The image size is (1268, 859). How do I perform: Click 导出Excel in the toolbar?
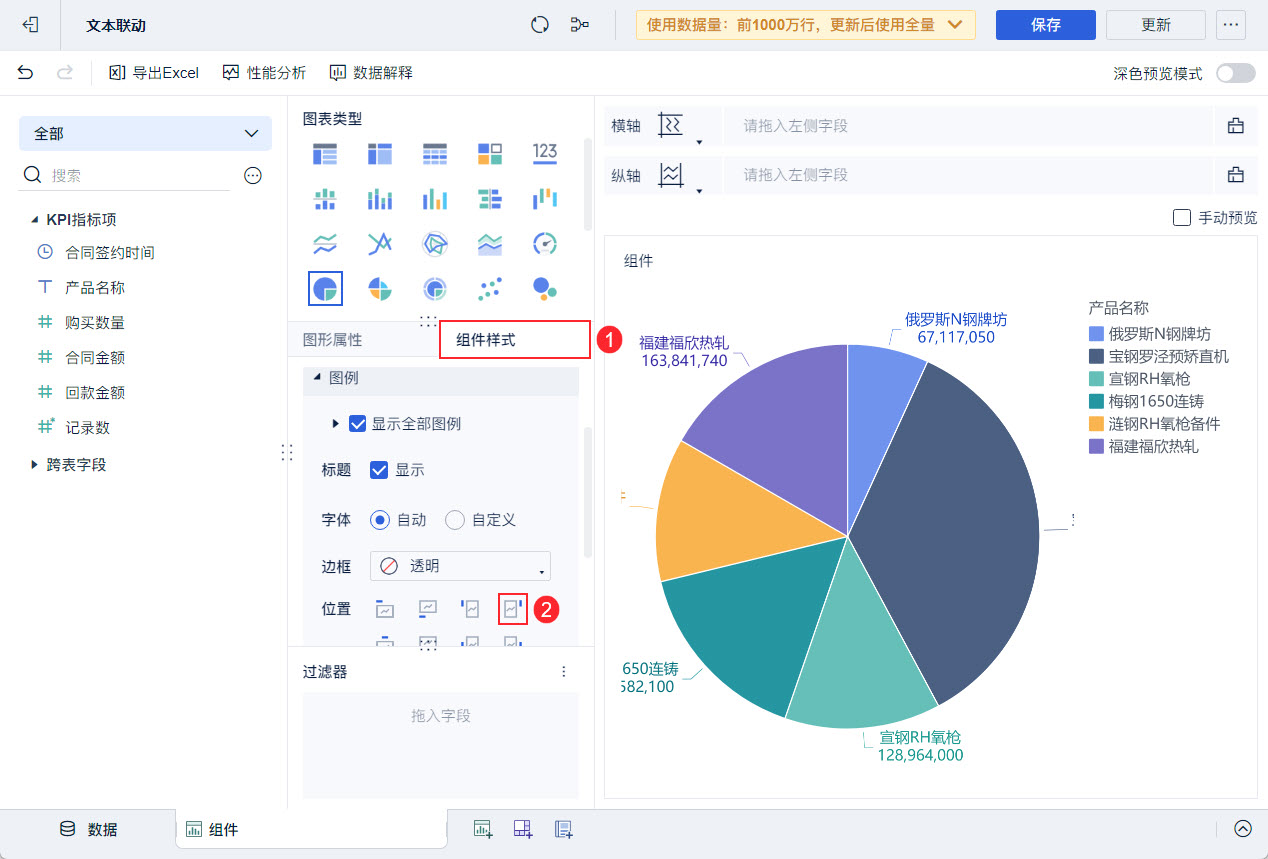click(154, 72)
